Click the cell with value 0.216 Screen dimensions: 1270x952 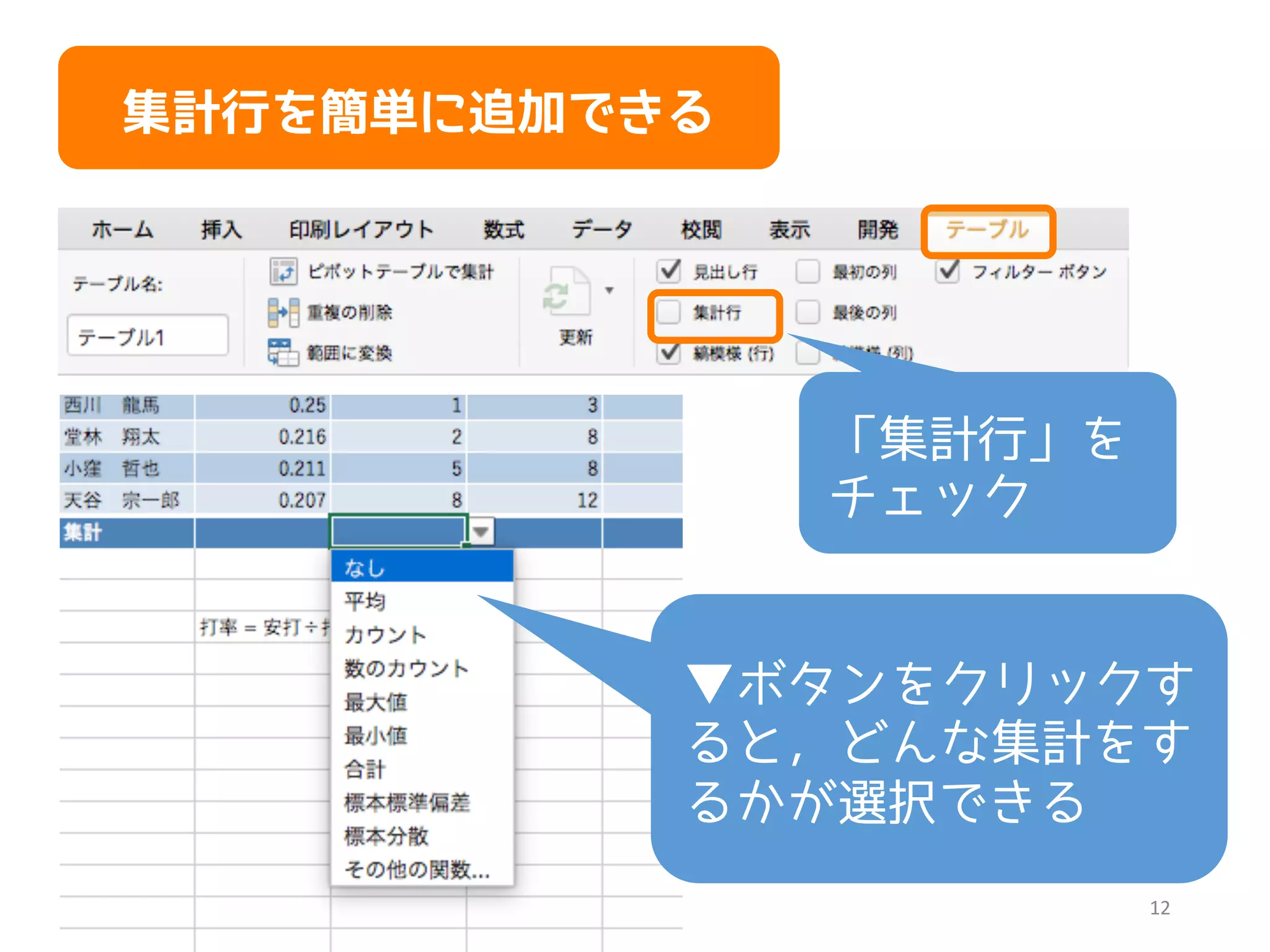(262, 437)
